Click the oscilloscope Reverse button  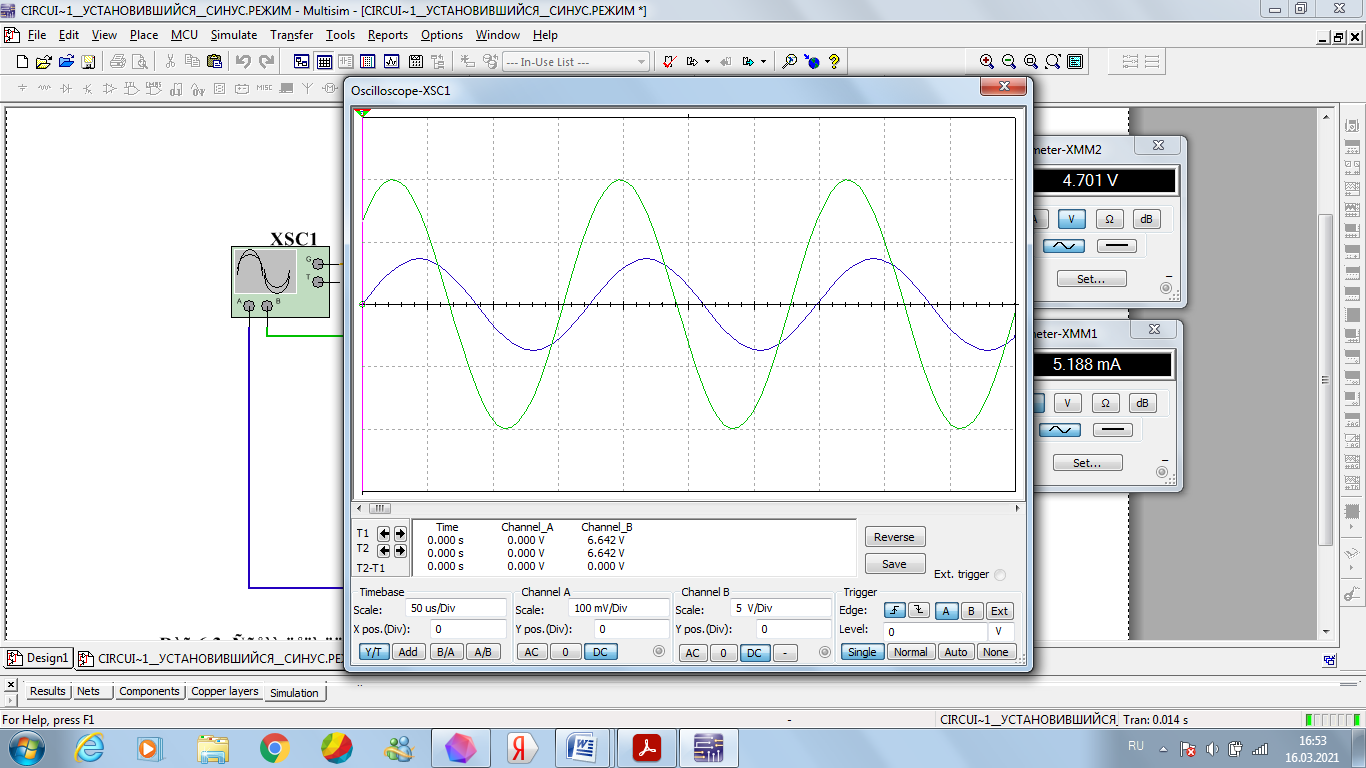coord(895,537)
